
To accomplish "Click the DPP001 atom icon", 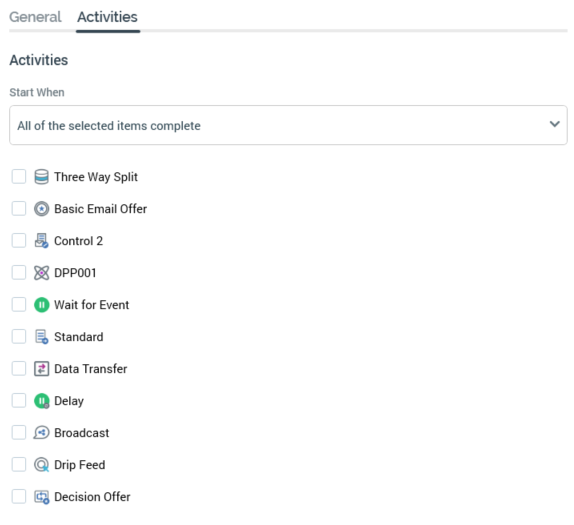I will tap(41, 273).
